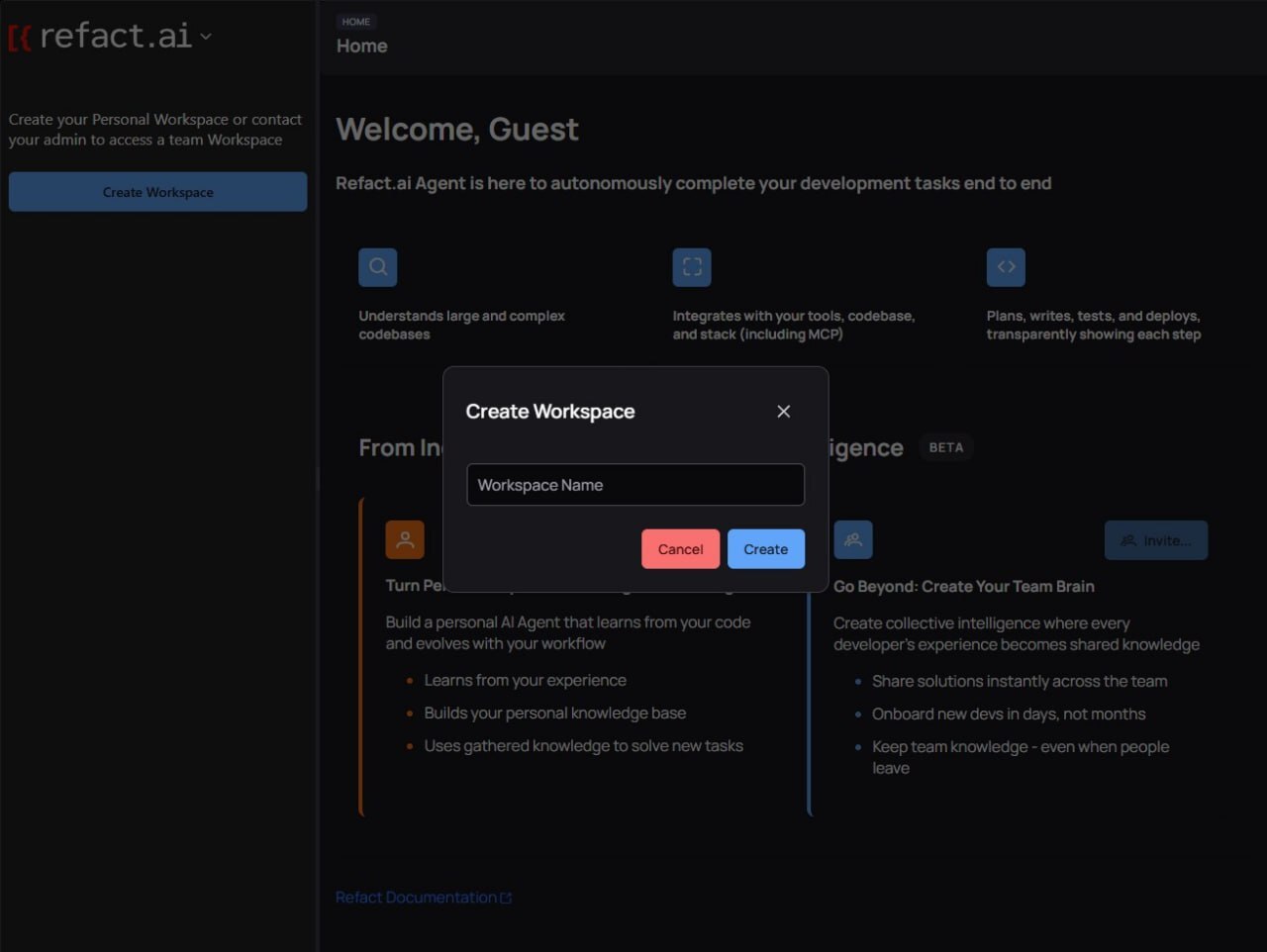Click 'Learns from your experience' bullet
This screenshot has height=952, width=1267.
526,681
